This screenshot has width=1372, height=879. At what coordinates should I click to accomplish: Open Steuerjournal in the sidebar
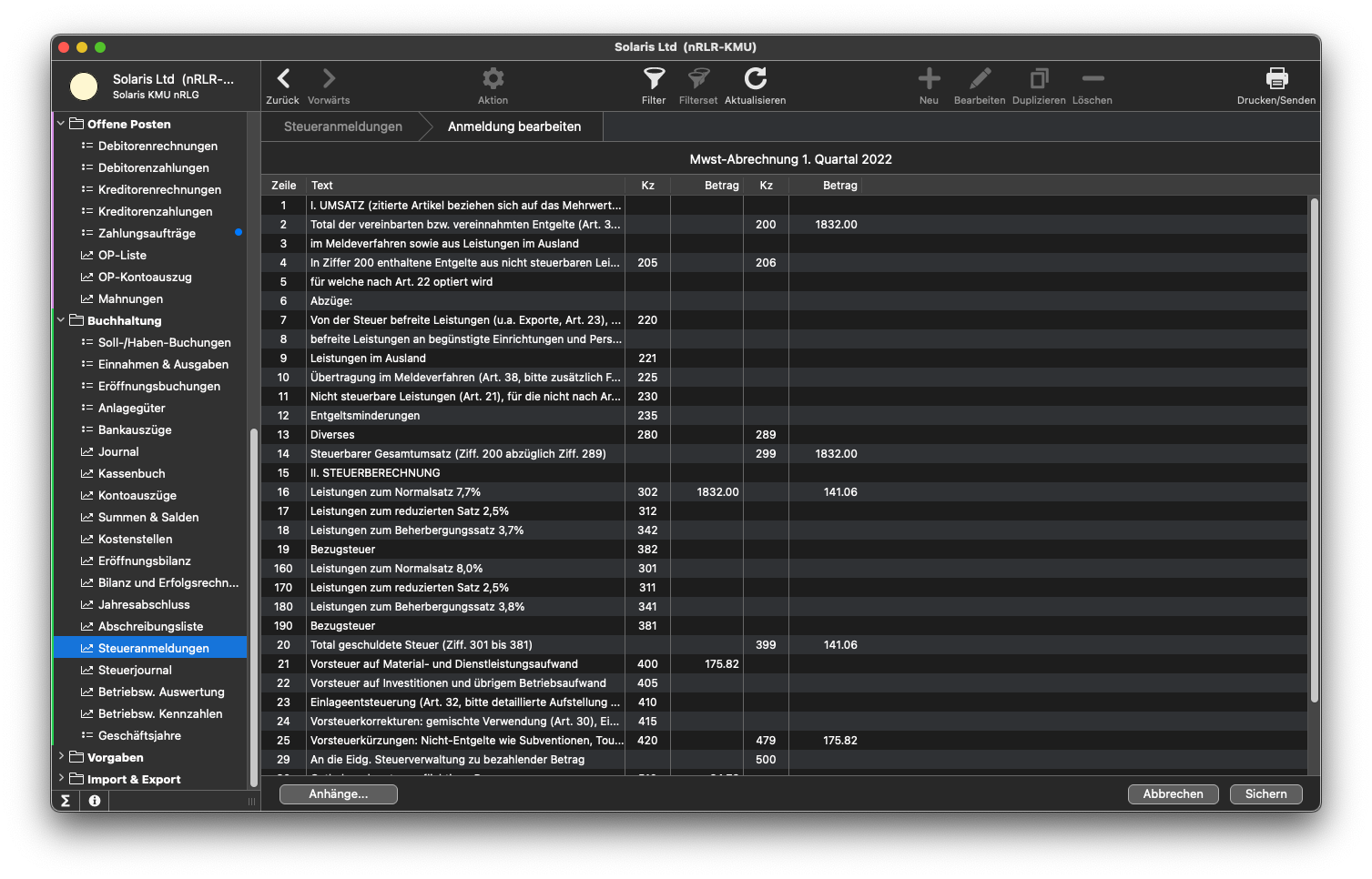(135, 670)
